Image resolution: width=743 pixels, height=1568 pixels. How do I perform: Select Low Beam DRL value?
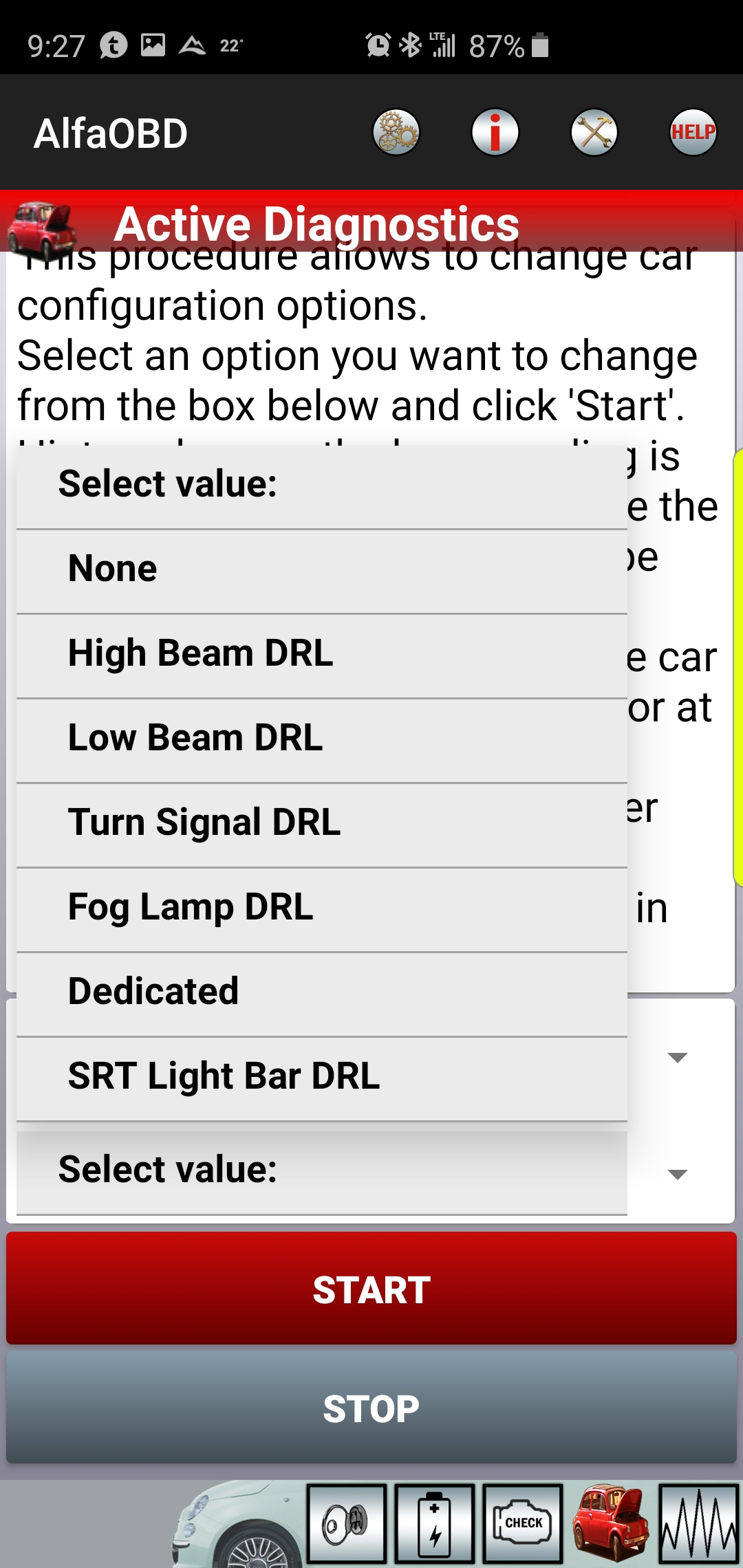point(322,739)
